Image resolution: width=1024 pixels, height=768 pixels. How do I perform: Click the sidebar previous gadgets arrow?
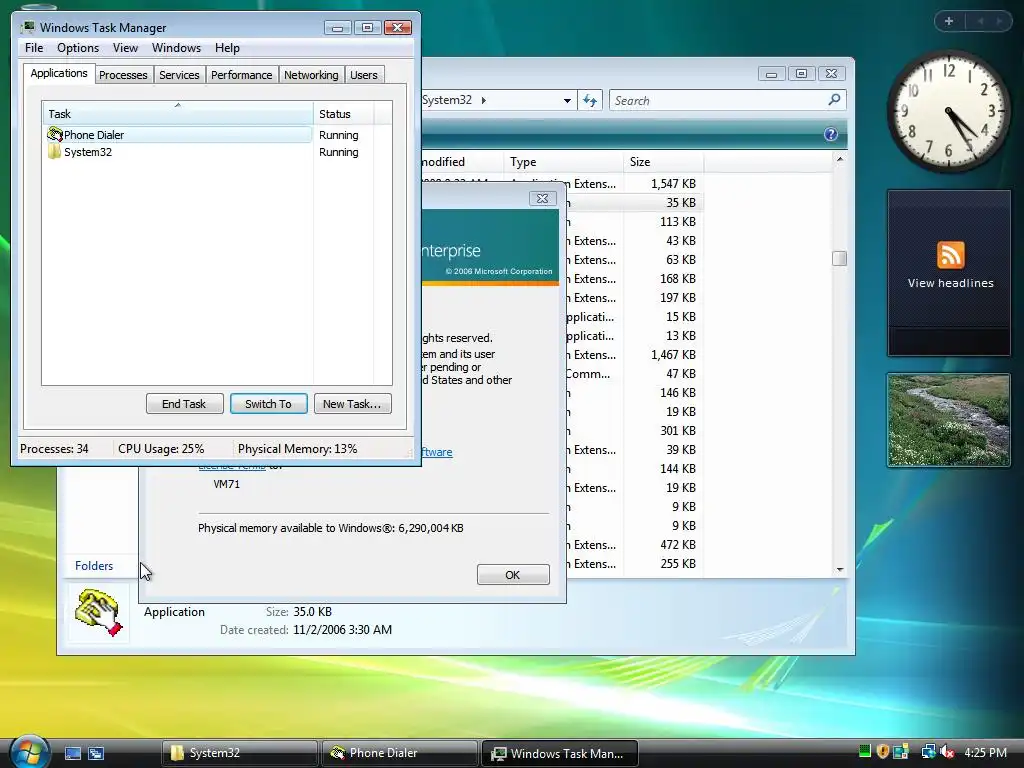(x=980, y=22)
